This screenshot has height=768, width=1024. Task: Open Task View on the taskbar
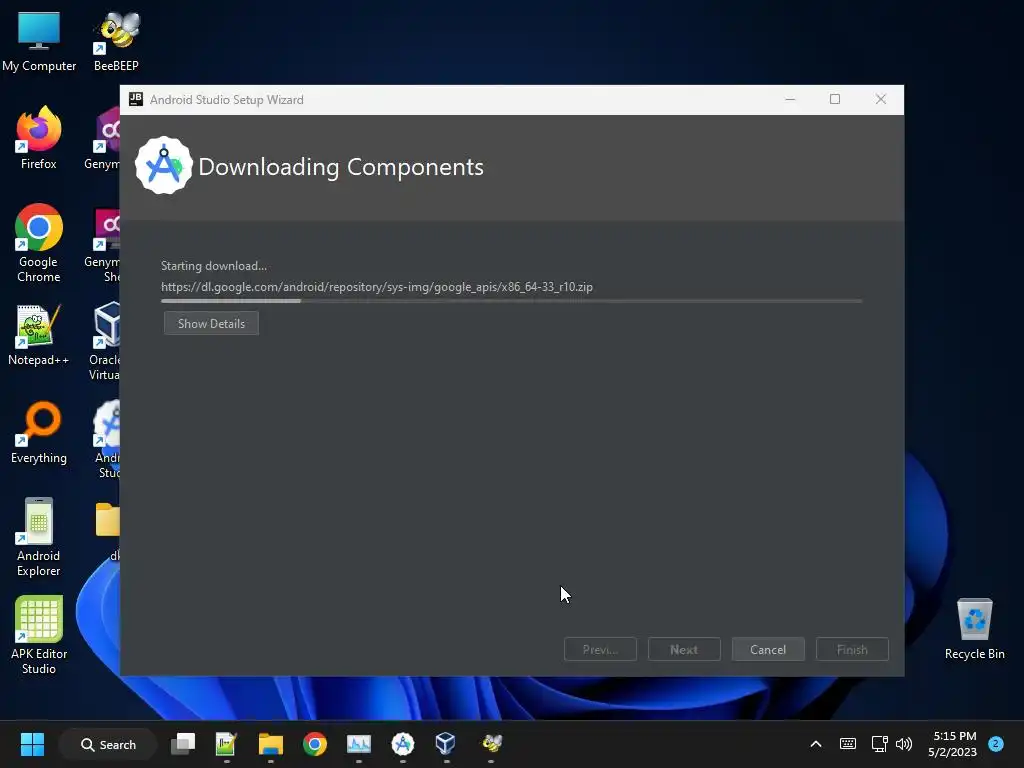tap(183, 744)
